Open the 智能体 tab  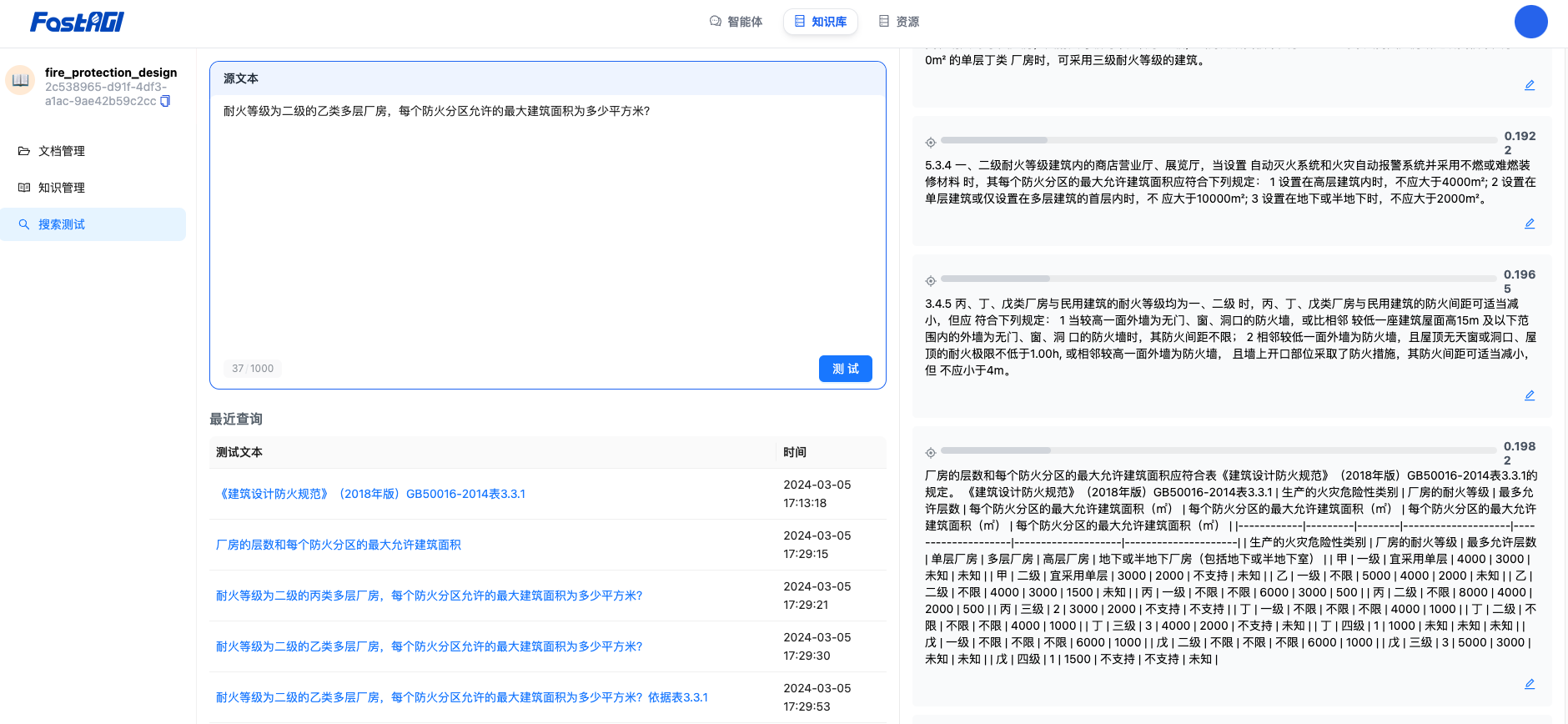[736, 22]
